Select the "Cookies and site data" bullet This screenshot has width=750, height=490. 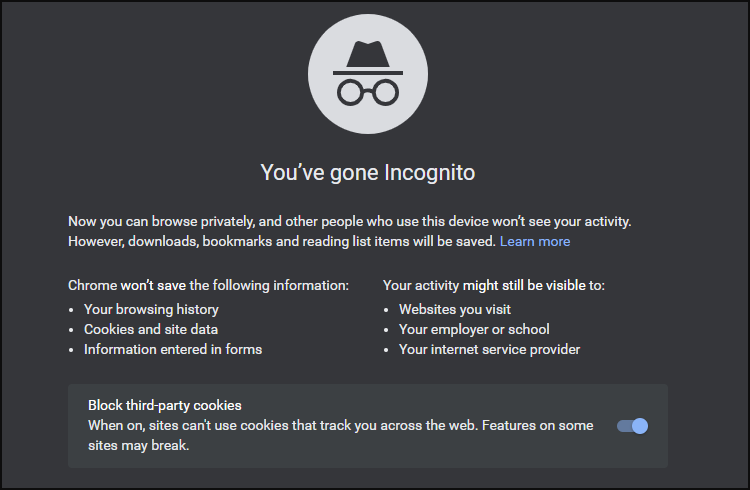pos(151,329)
